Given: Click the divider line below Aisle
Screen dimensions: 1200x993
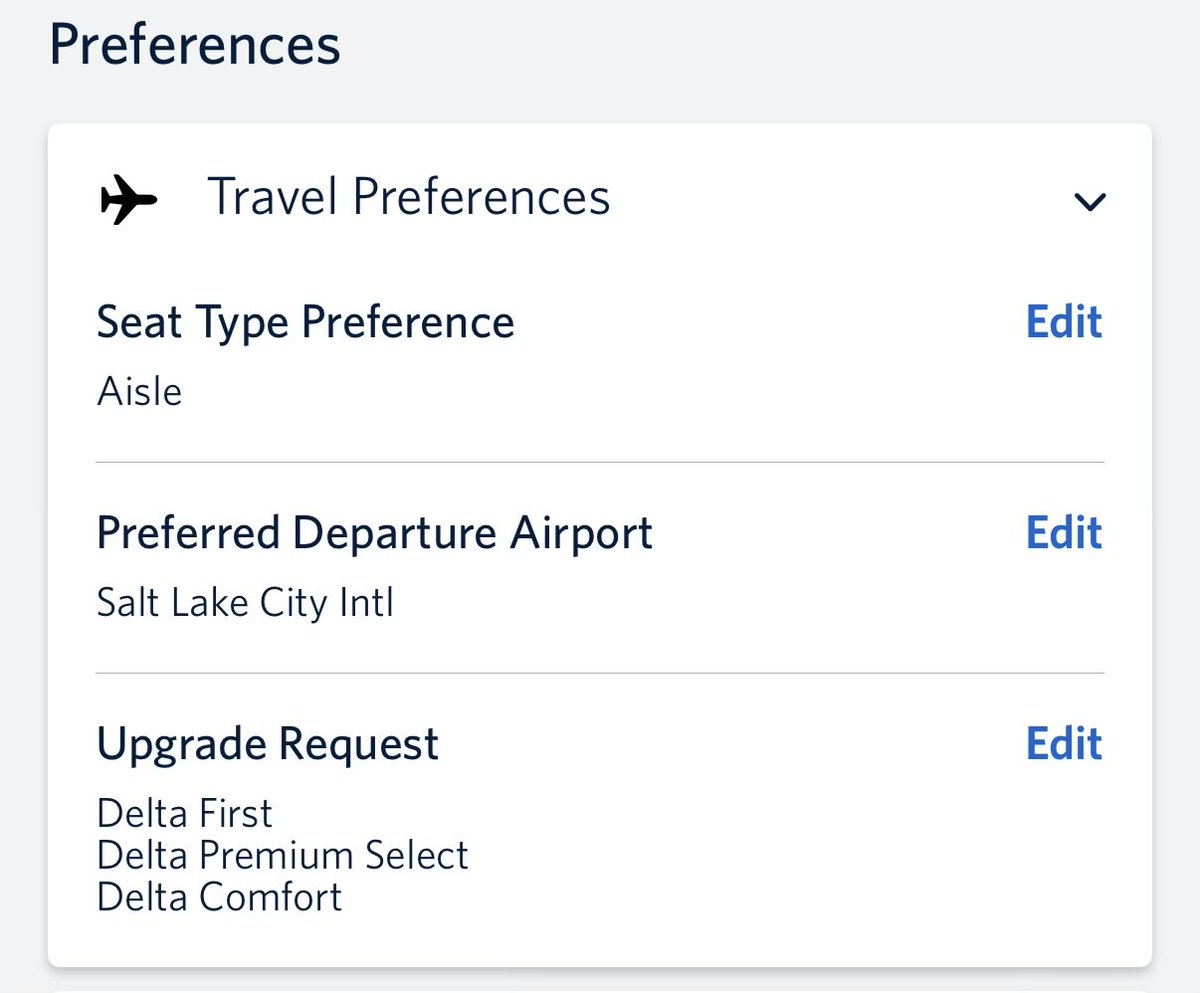Looking at the screenshot, I should pos(600,462).
